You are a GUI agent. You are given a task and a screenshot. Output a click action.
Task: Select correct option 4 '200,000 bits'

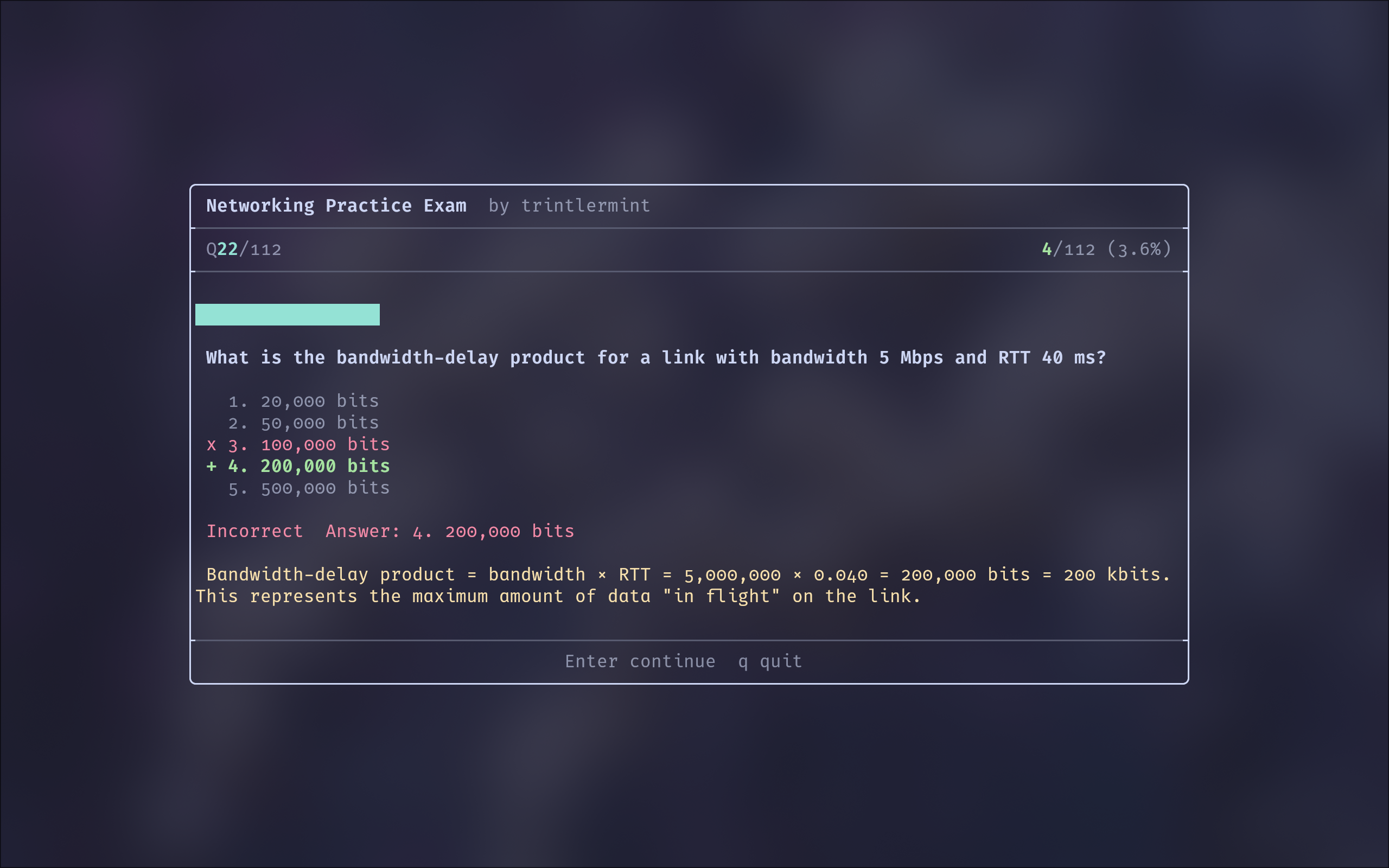click(x=325, y=466)
